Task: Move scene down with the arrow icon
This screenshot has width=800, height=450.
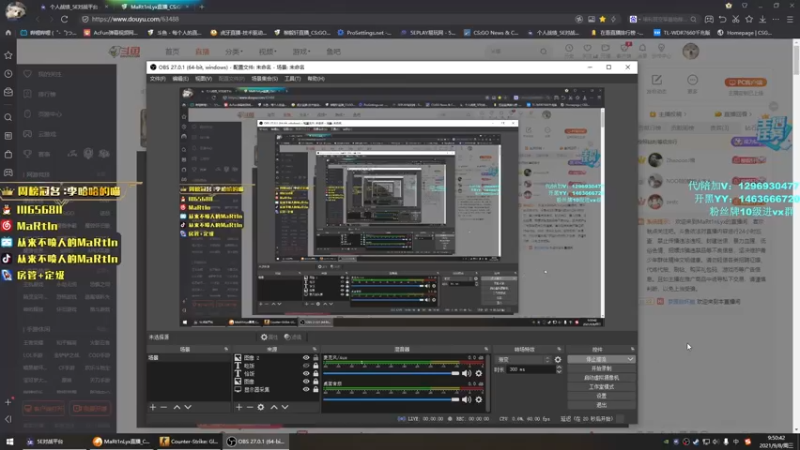Action: (x=188, y=407)
